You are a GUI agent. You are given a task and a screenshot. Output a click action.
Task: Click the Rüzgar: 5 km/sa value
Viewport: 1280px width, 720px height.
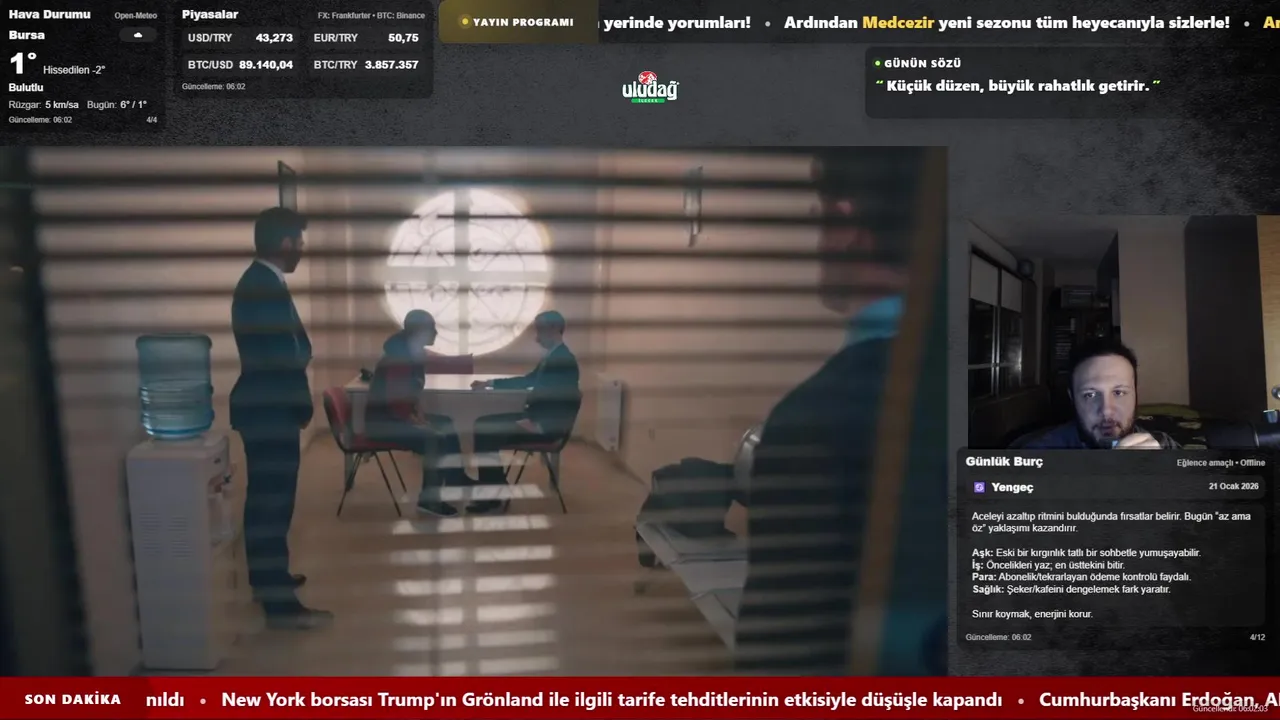[43, 105]
